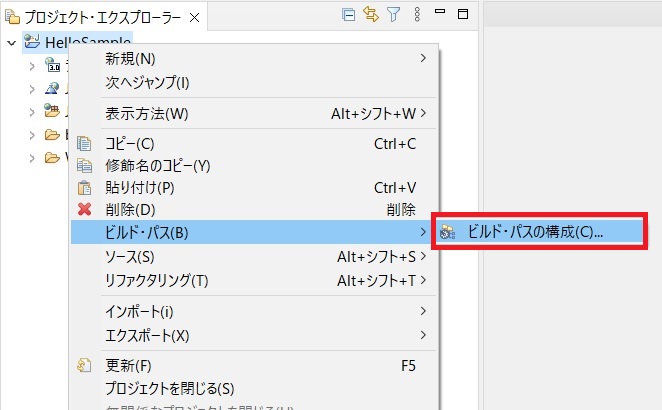662x410 pixels.
Task: Open the filter funnel icon
Action: [x=393, y=15]
